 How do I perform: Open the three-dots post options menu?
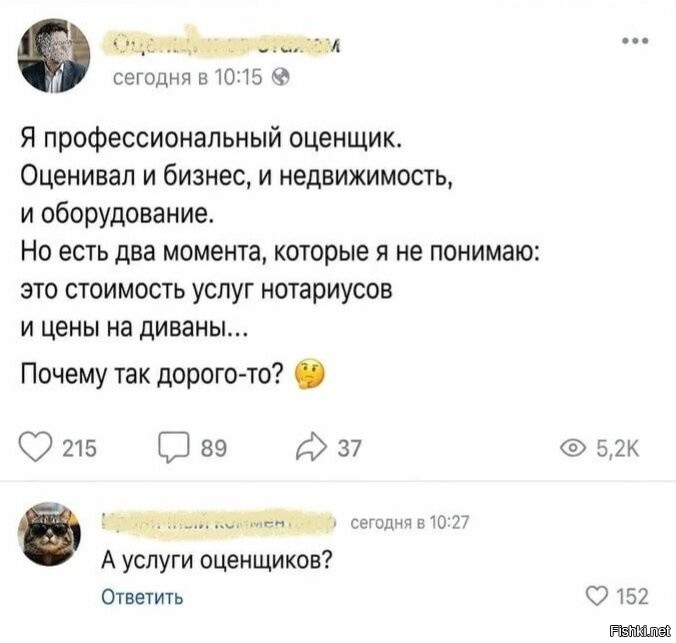point(635,41)
